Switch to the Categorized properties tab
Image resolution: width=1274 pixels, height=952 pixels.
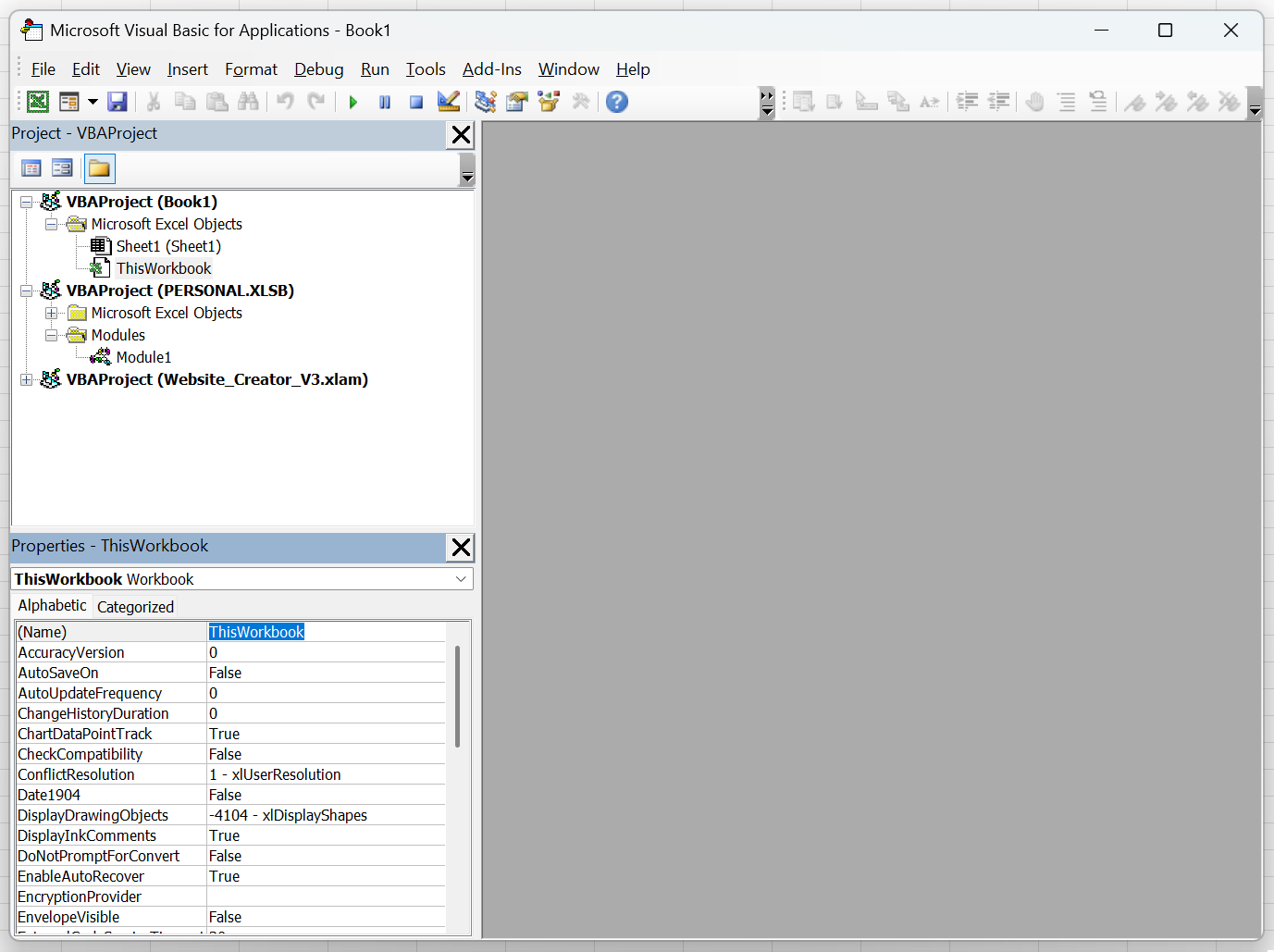click(135, 607)
